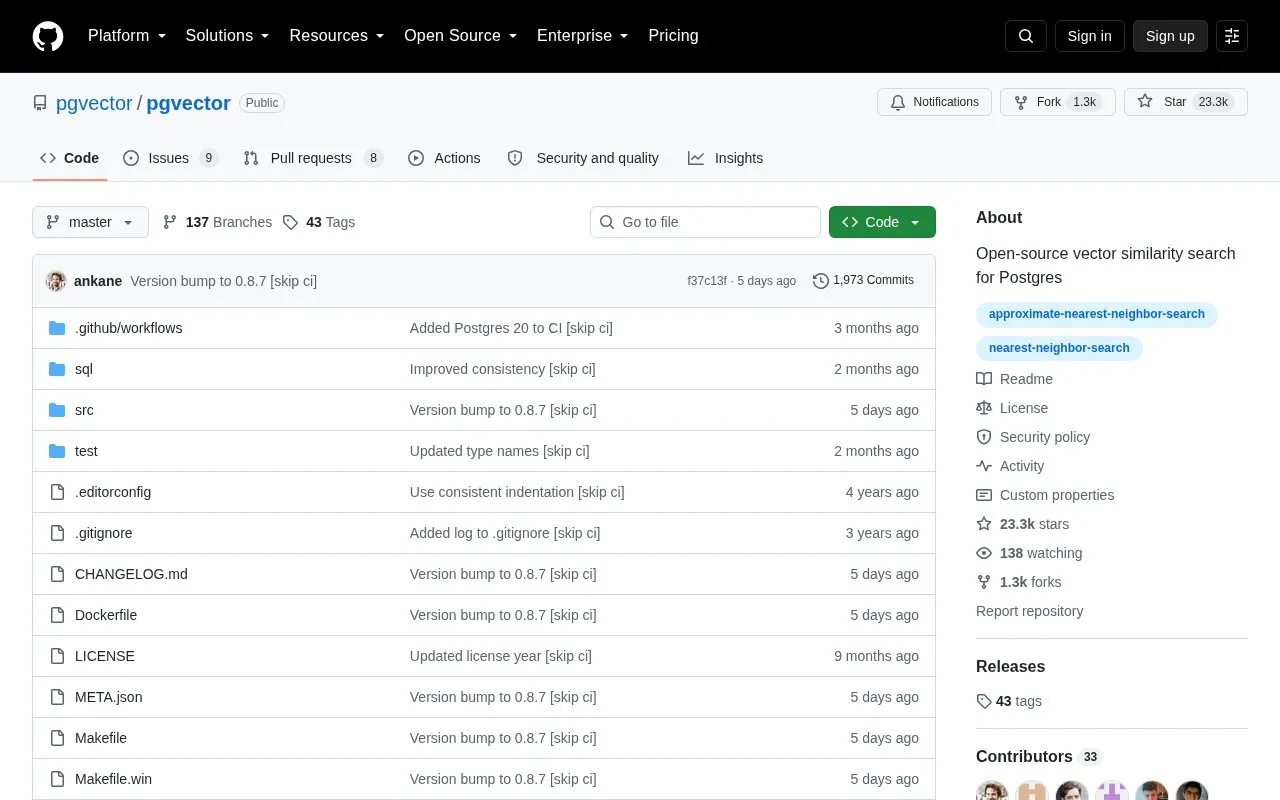Open the search magnifier button
1280x800 pixels.
coord(1026,36)
